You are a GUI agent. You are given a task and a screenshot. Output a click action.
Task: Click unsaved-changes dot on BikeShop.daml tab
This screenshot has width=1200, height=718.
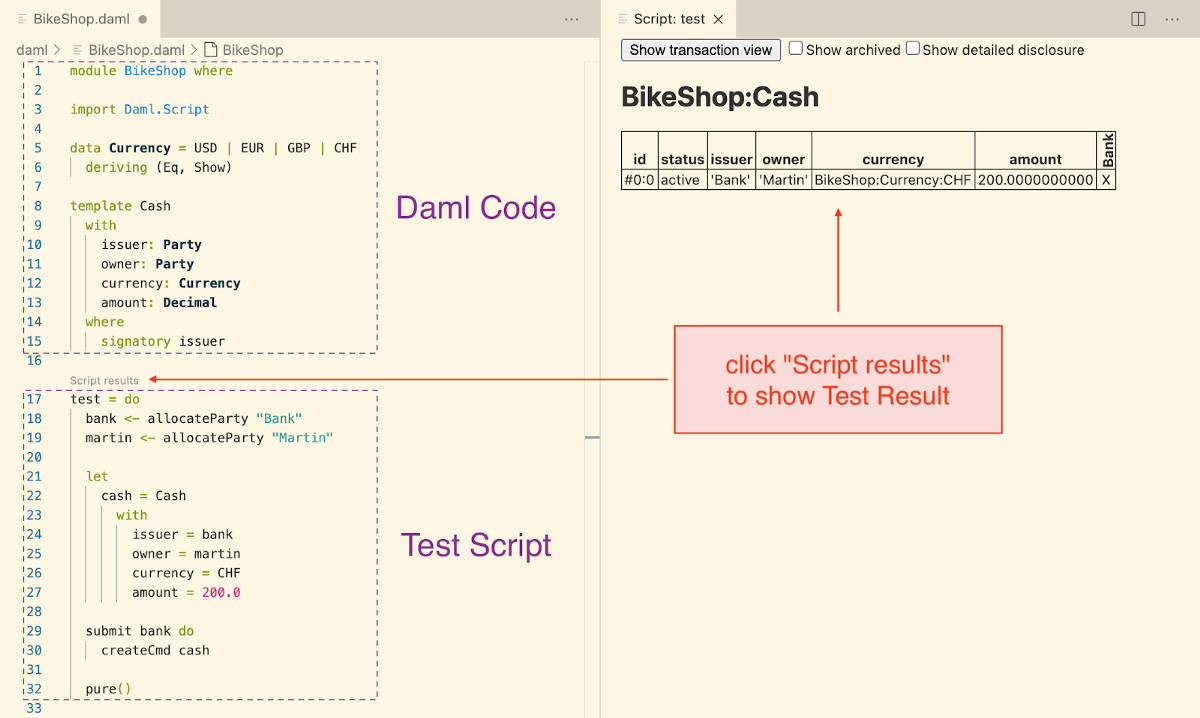click(143, 19)
